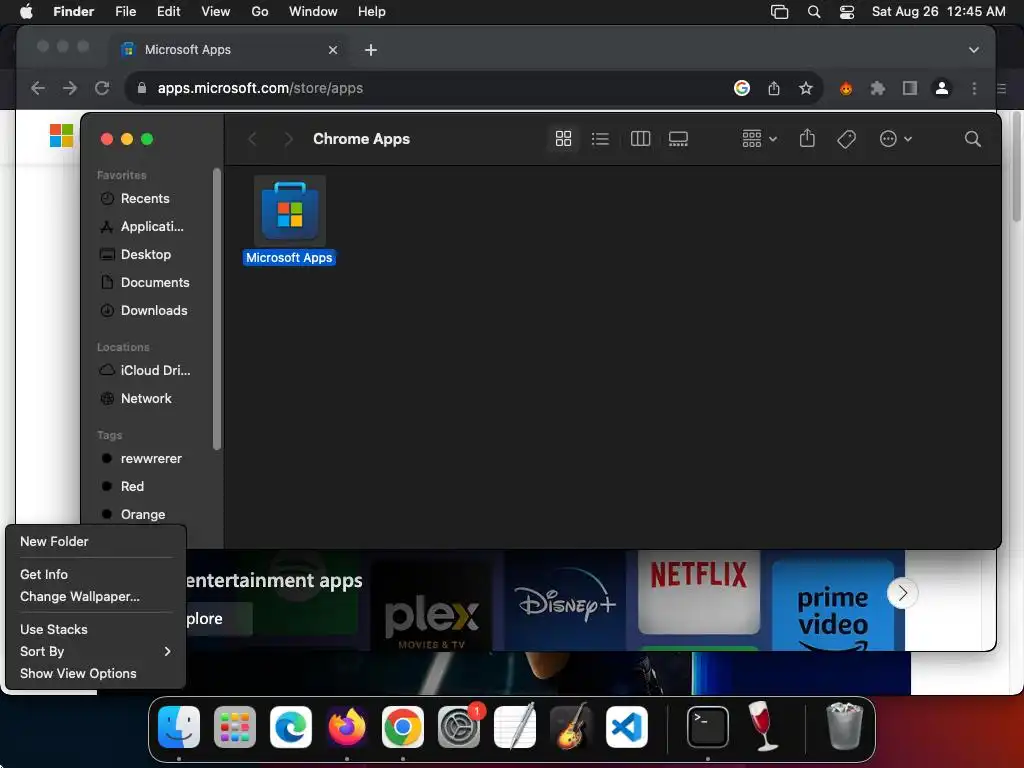
Task: Click the Chrome back arrow
Action: point(38,88)
